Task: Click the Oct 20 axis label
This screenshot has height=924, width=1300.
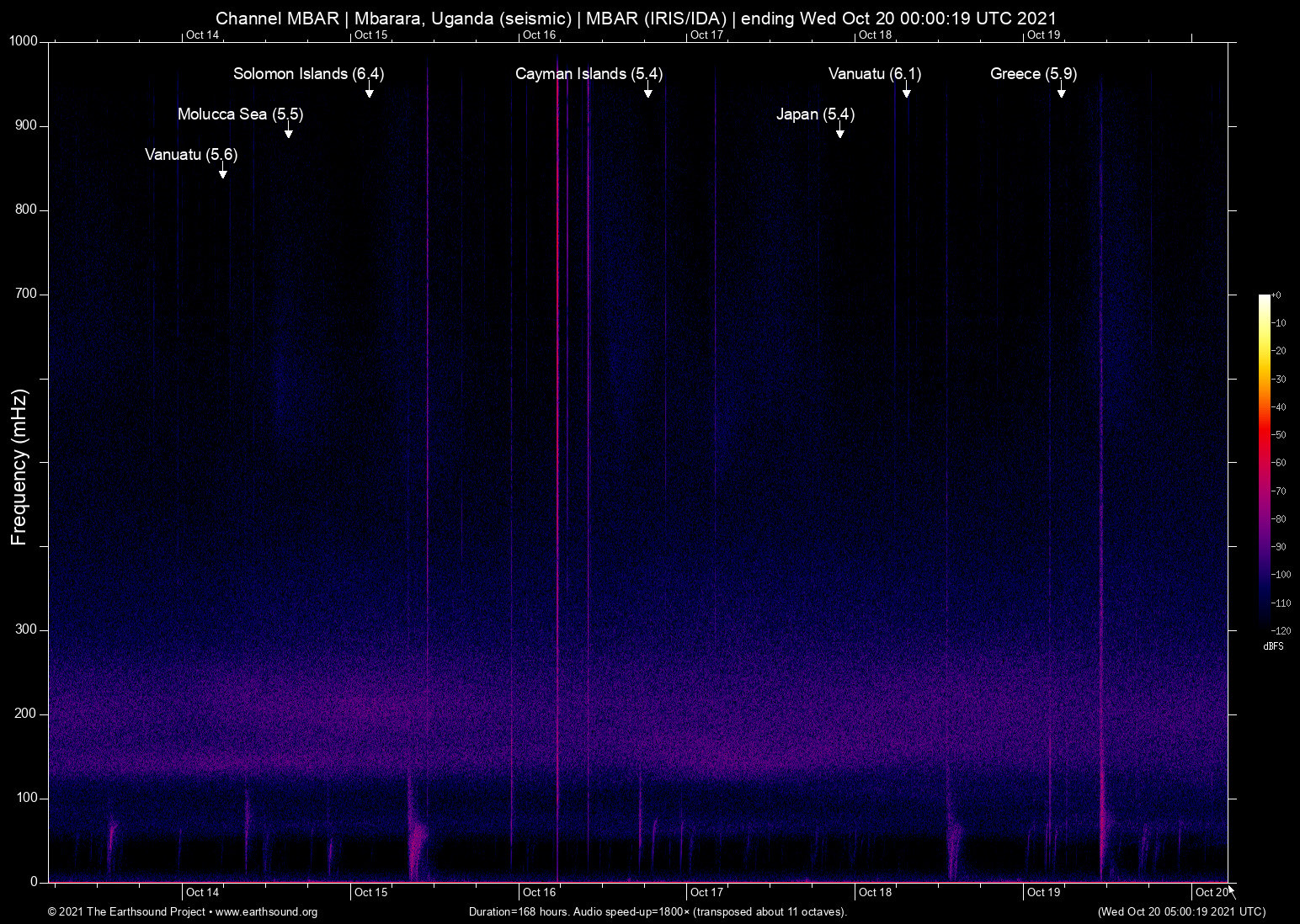Action: point(1211,892)
